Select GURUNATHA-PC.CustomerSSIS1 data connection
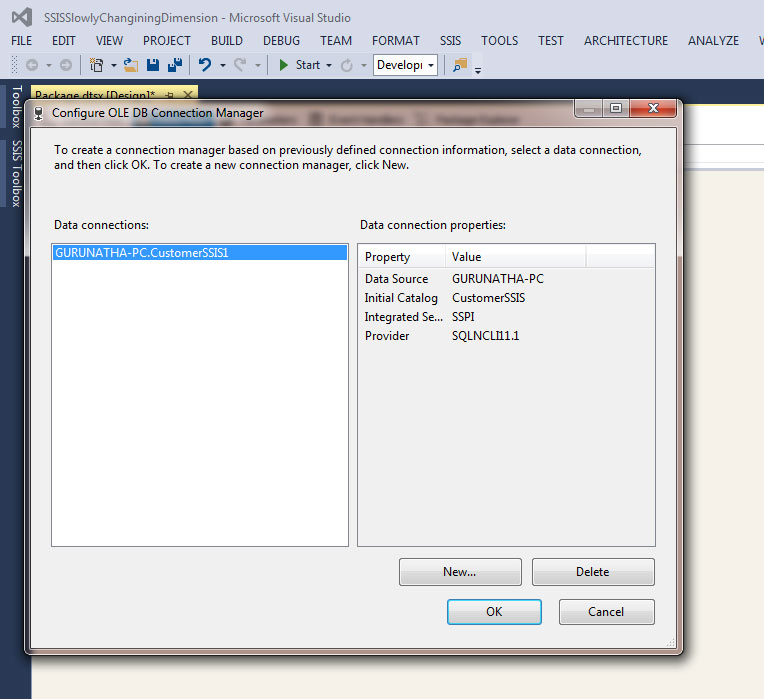Screen dimensions: 764x699 (x=200, y=252)
